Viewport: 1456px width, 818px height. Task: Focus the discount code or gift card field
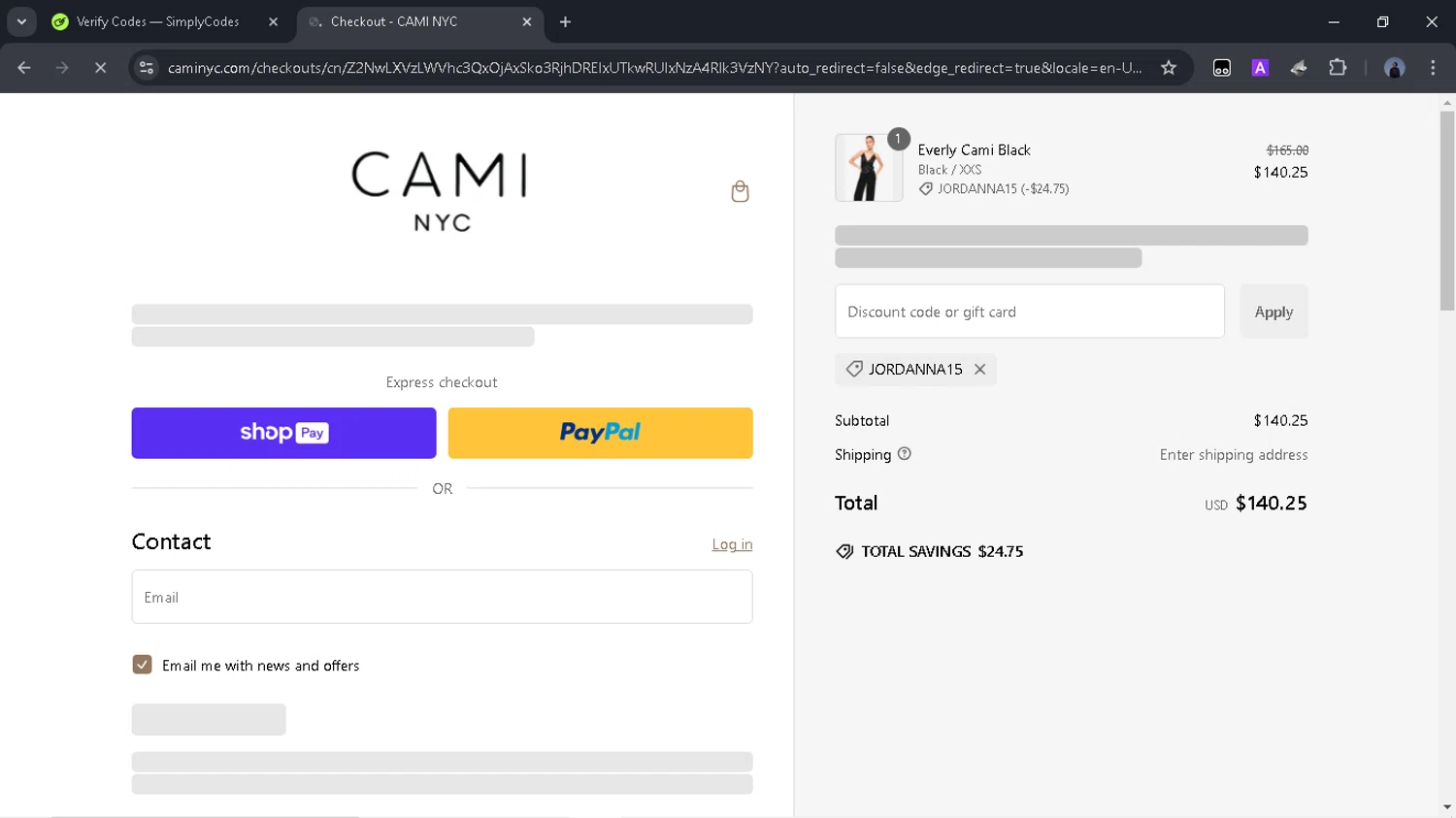1030,311
